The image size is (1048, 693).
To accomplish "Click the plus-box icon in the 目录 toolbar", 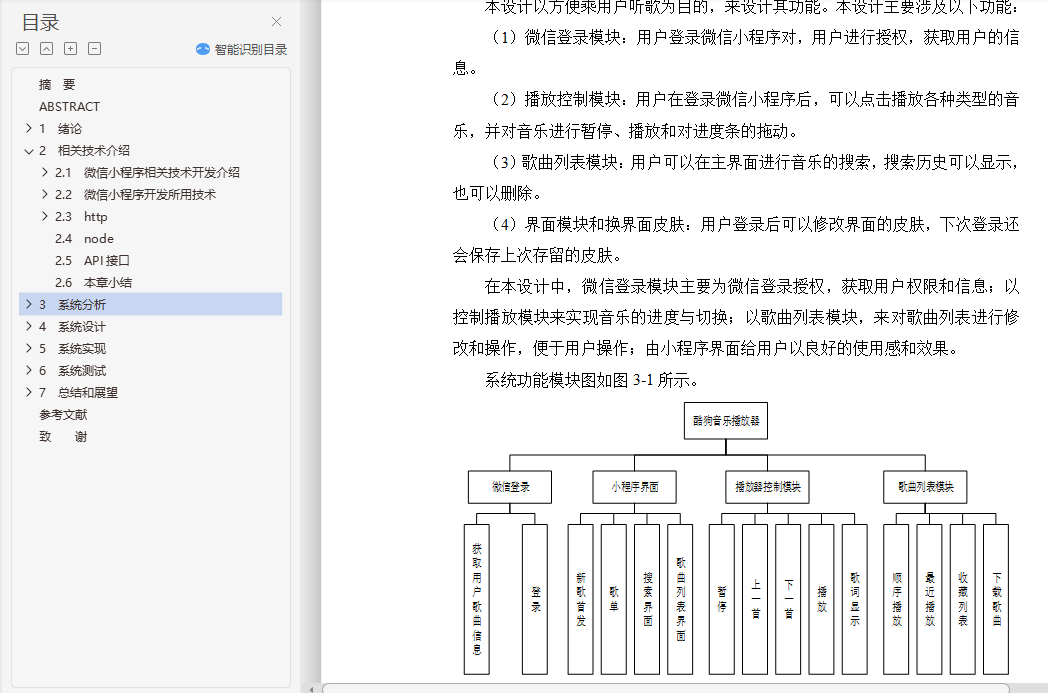I will click(70, 49).
